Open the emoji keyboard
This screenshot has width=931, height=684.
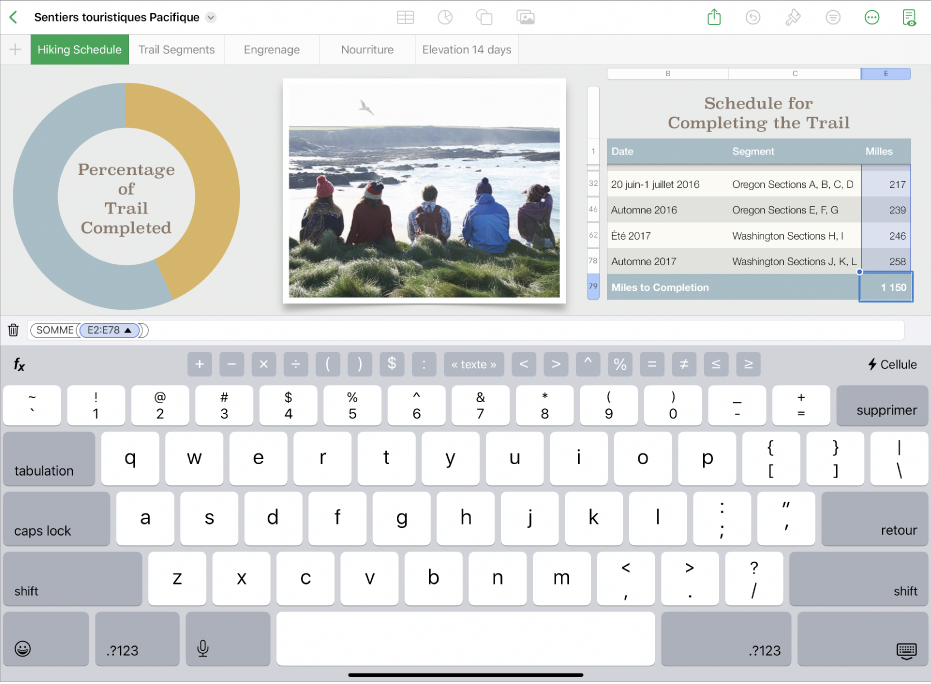[46, 639]
